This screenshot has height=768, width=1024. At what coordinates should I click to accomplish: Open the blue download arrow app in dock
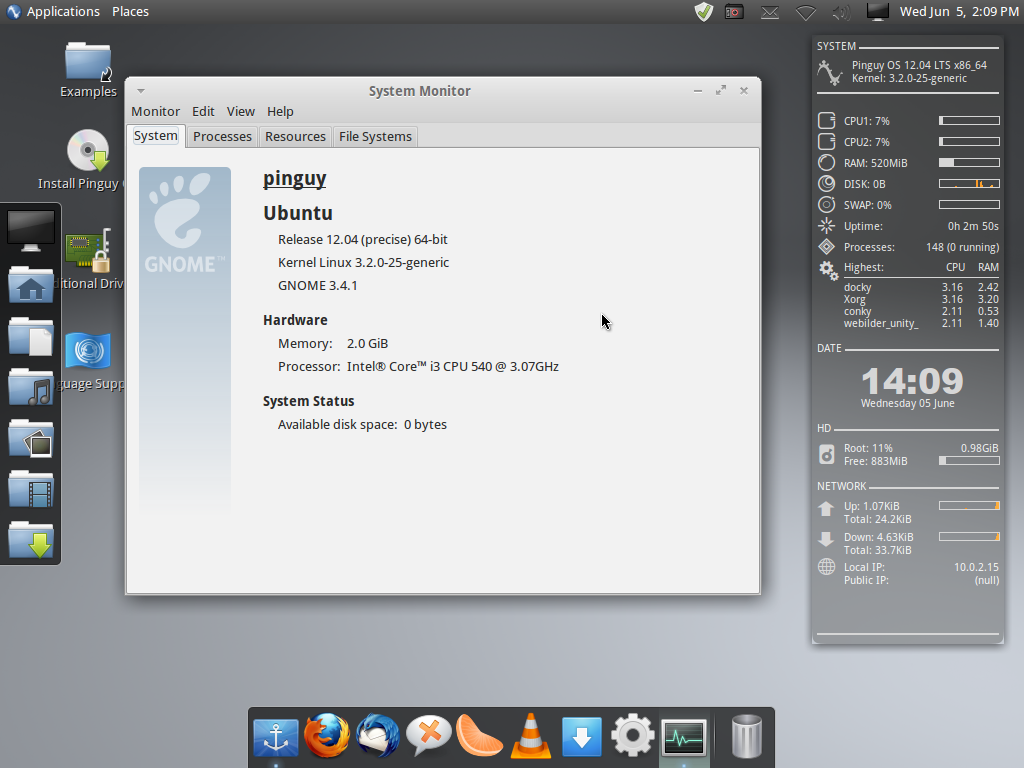581,737
